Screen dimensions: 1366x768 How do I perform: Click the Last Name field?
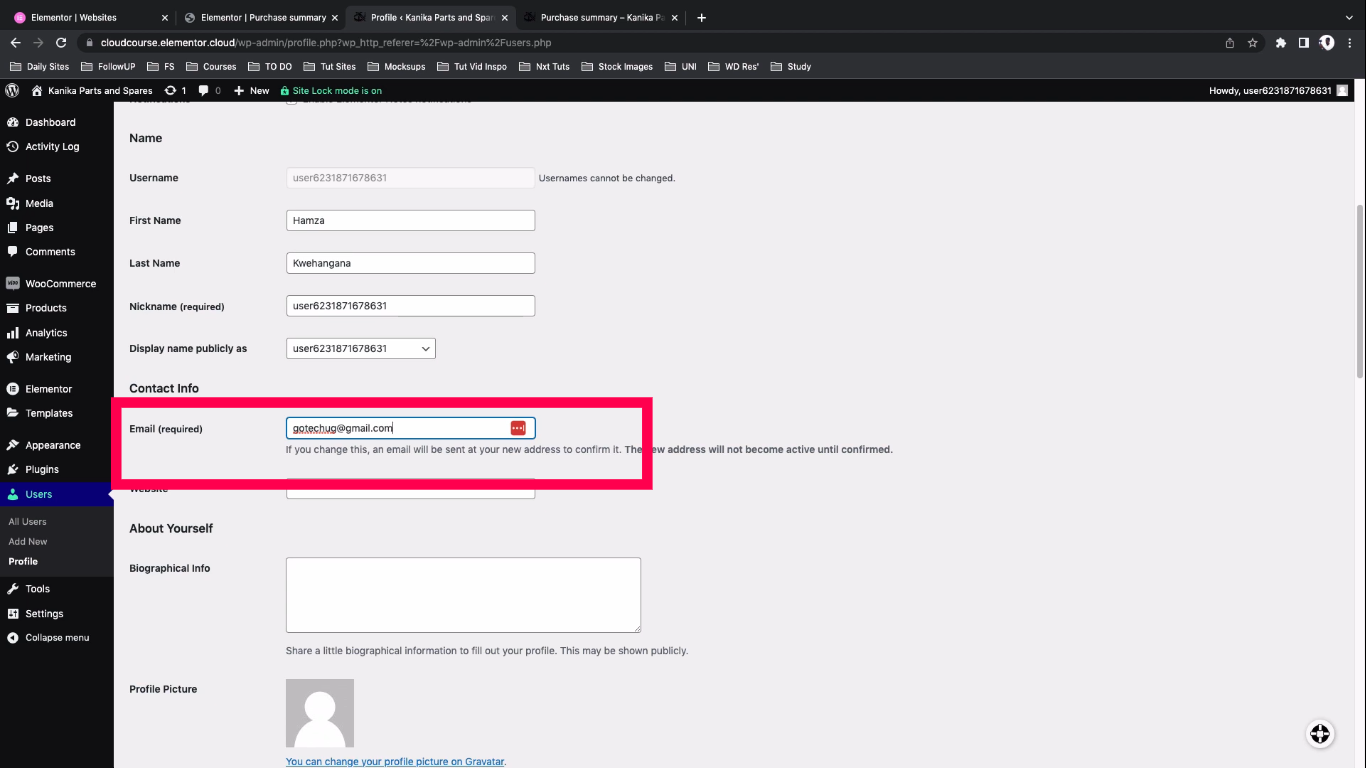[x=410, y=263]
